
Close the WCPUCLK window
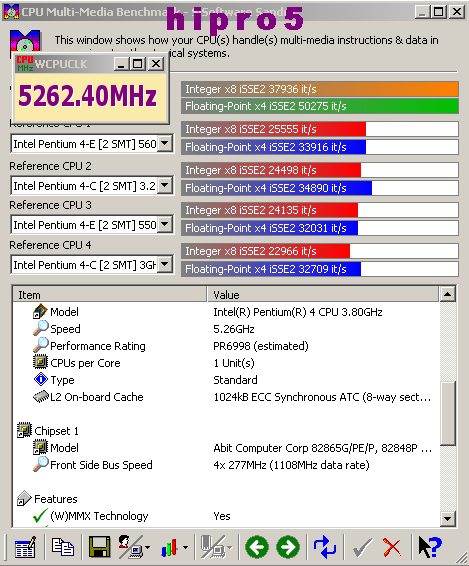(156, 64)
